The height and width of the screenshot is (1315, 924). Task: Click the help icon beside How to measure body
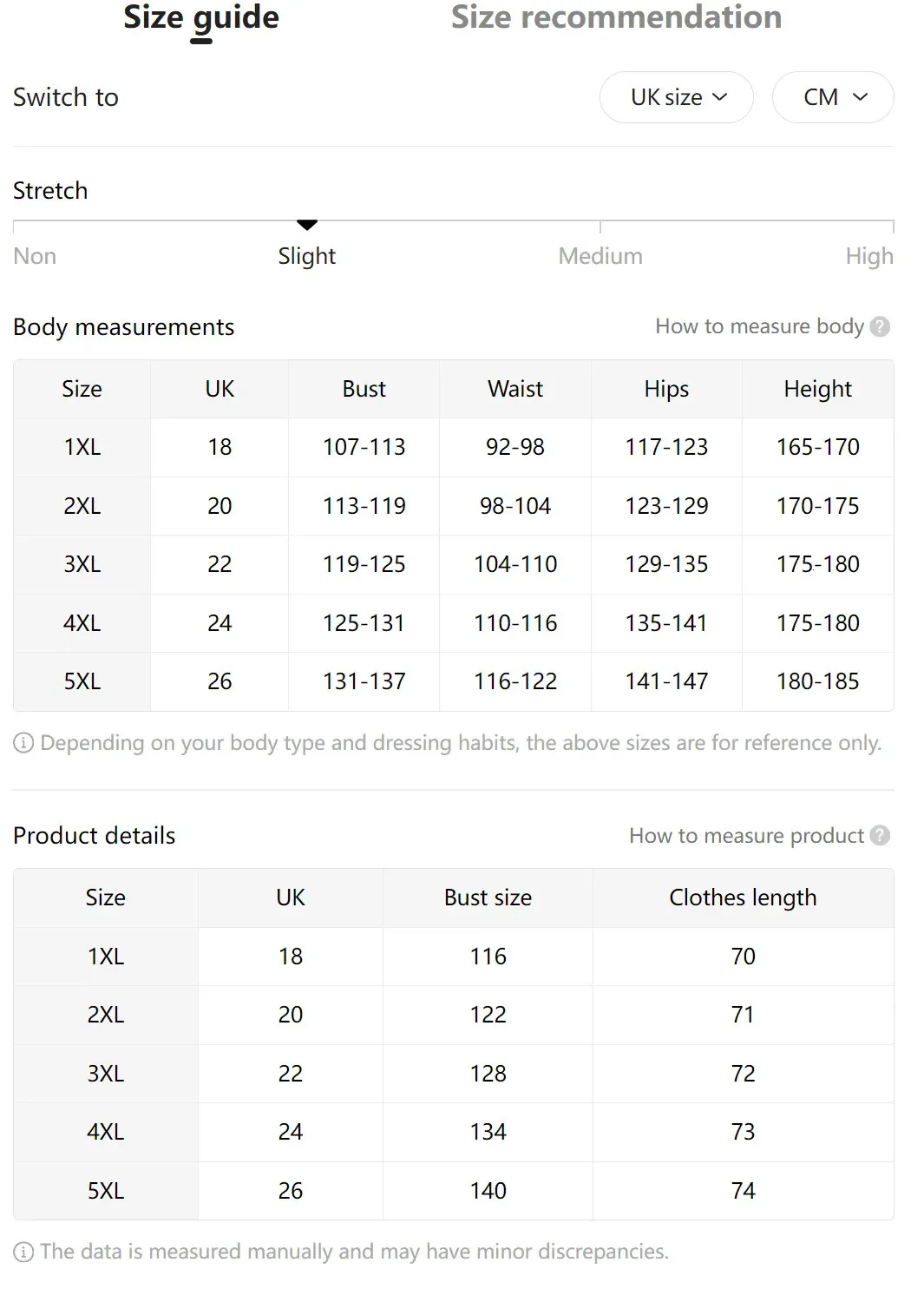pyautogui.click(x=880, y=326)
